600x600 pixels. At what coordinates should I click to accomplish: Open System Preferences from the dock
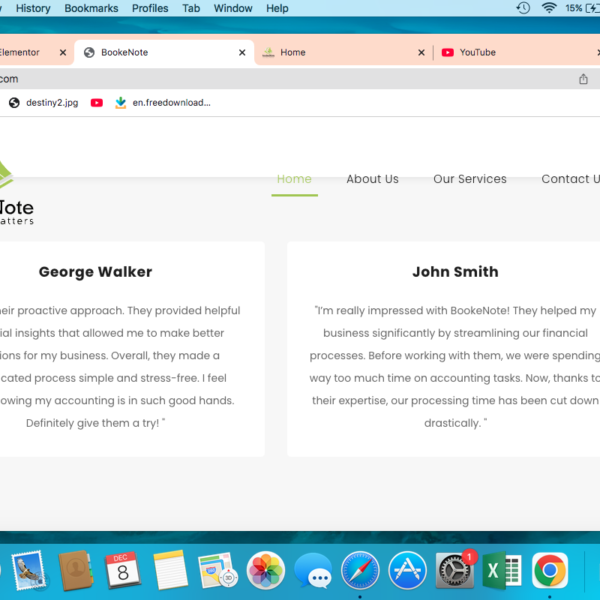(455, 571)
